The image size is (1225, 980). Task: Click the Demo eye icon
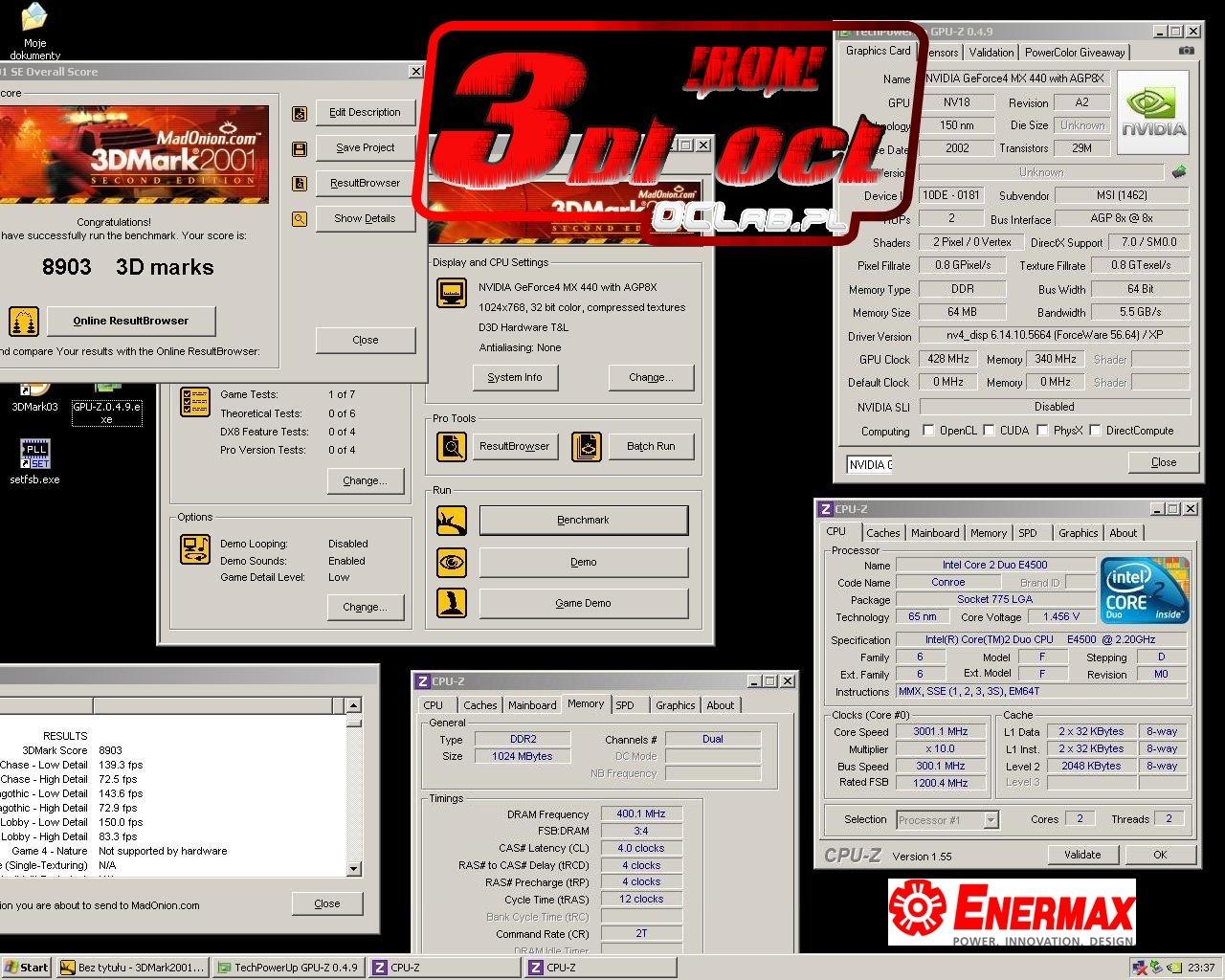tap(452, 562)
